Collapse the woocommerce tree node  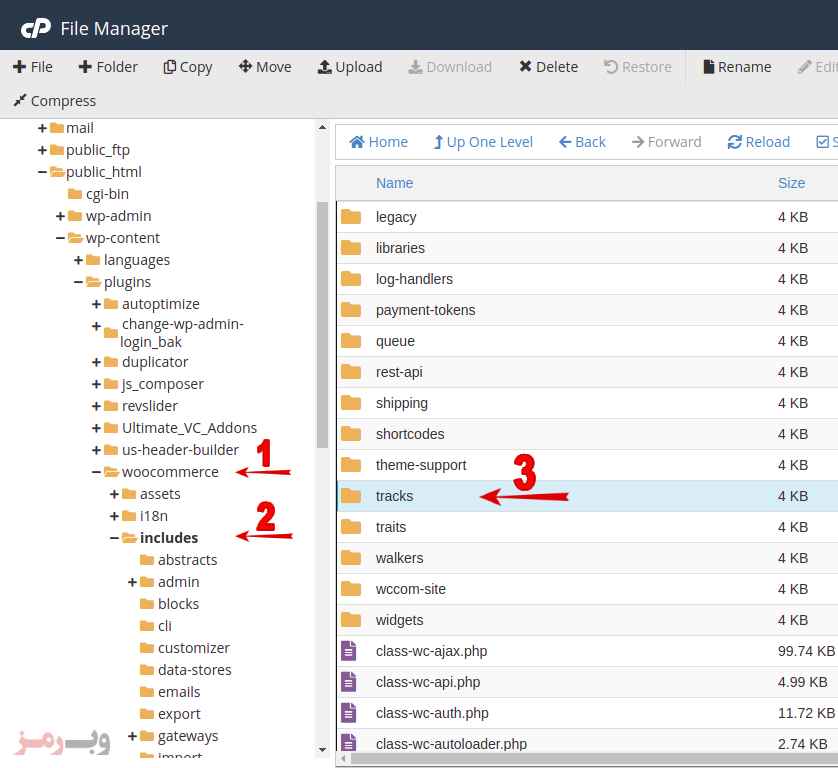(x=96, y=472)
